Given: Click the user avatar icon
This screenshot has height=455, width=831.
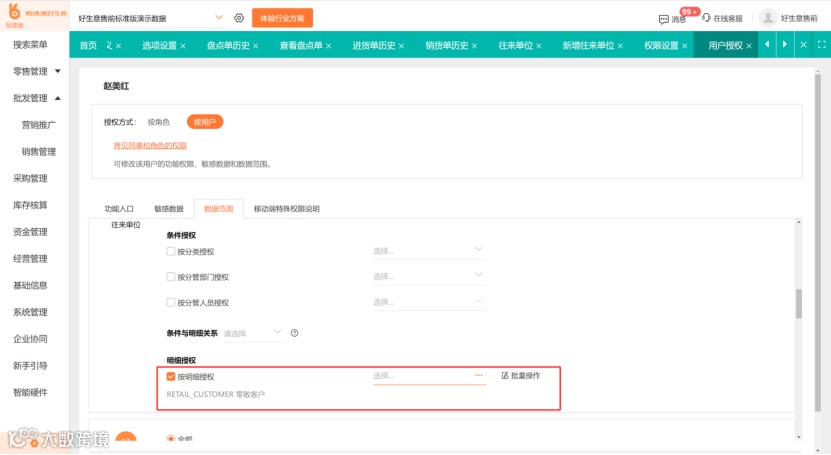Looking at the screenshot, I should click(x=767, y=18).
